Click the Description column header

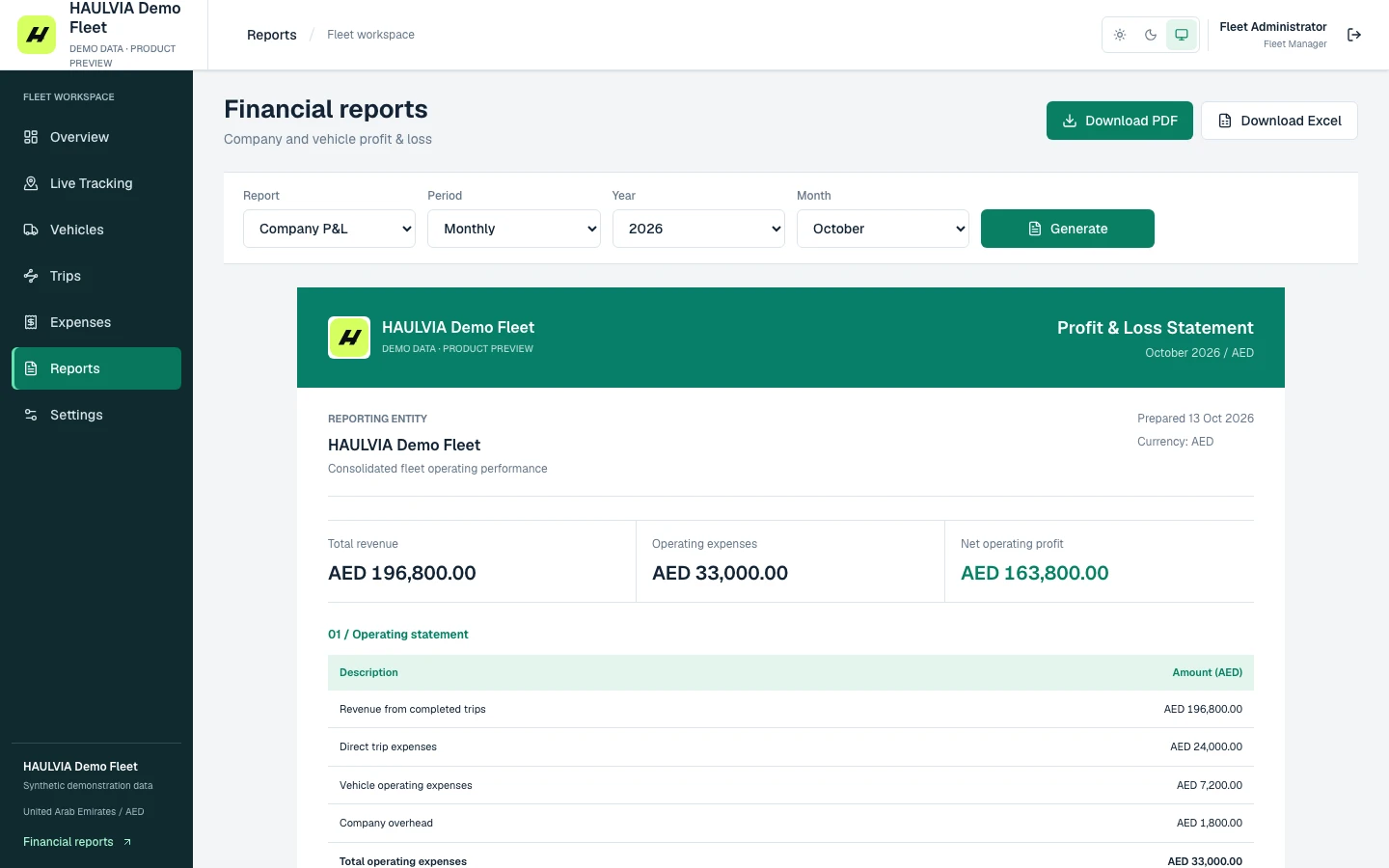coord(368,672)
